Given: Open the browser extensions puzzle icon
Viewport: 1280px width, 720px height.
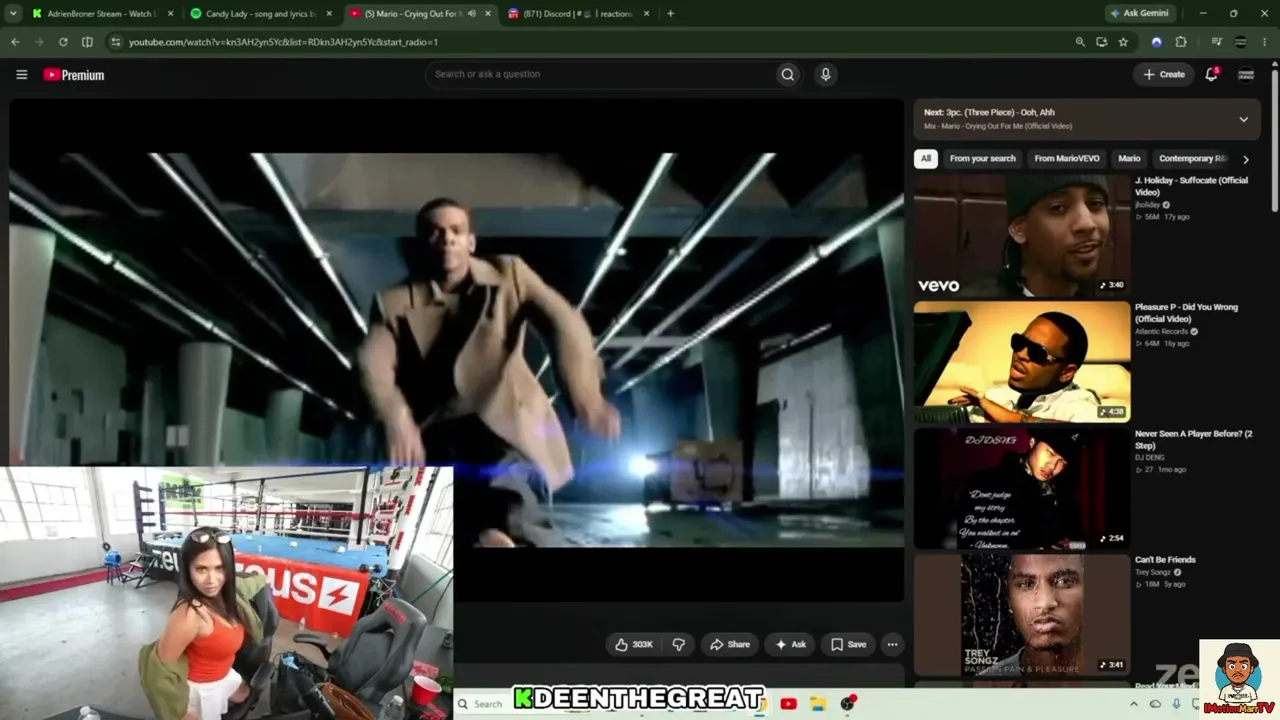Looking at the screenshot, I should 1181,42.
